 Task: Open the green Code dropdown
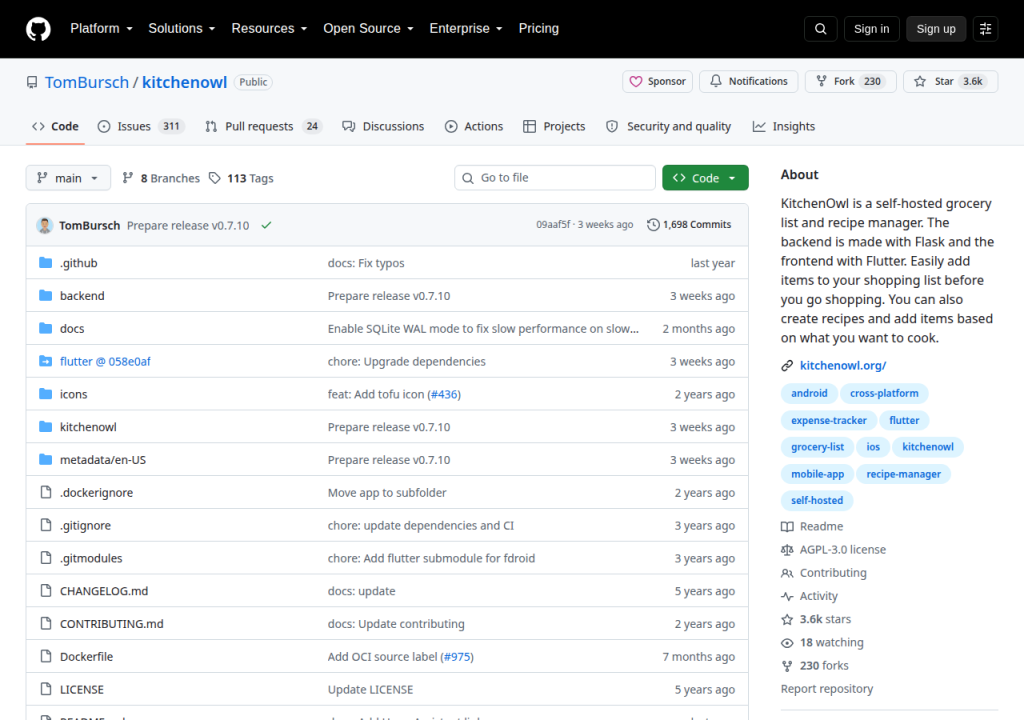click(705, 178)
